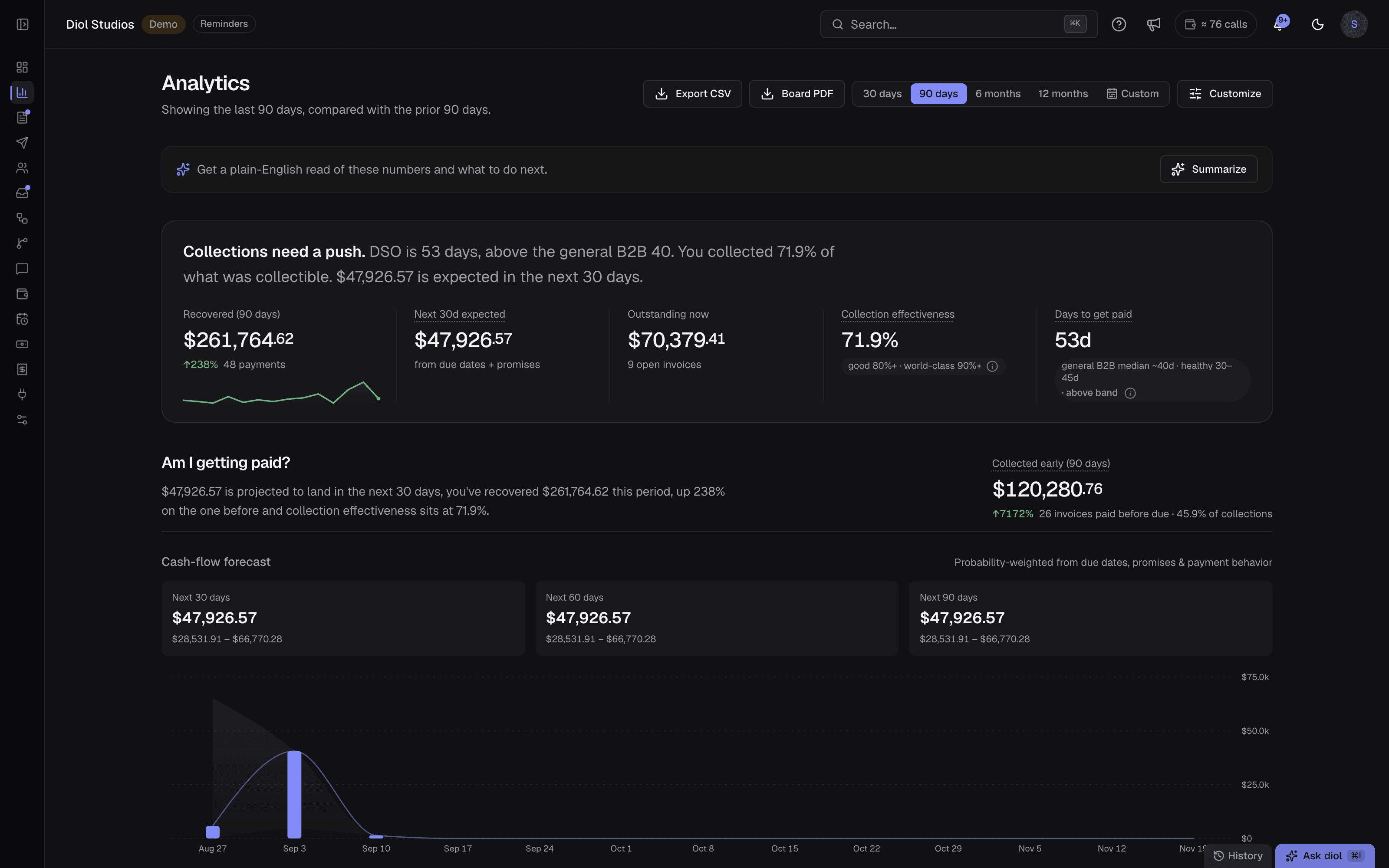Click the Next 90 days forecast card
The height and width of the screenshot is (868, 1389).
click(1090, 618)
